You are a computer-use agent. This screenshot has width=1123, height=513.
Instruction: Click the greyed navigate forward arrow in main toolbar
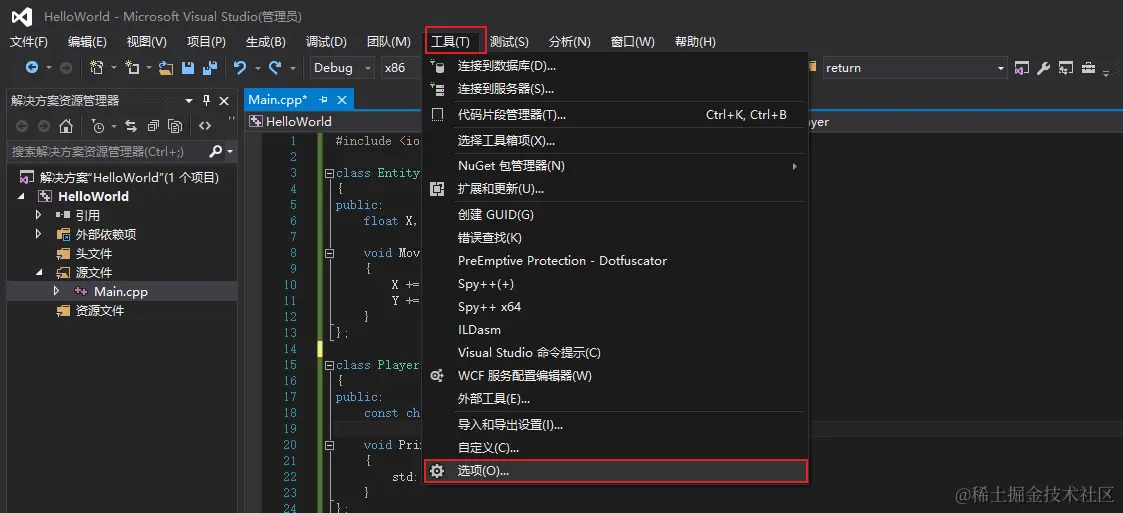(65, 67)
